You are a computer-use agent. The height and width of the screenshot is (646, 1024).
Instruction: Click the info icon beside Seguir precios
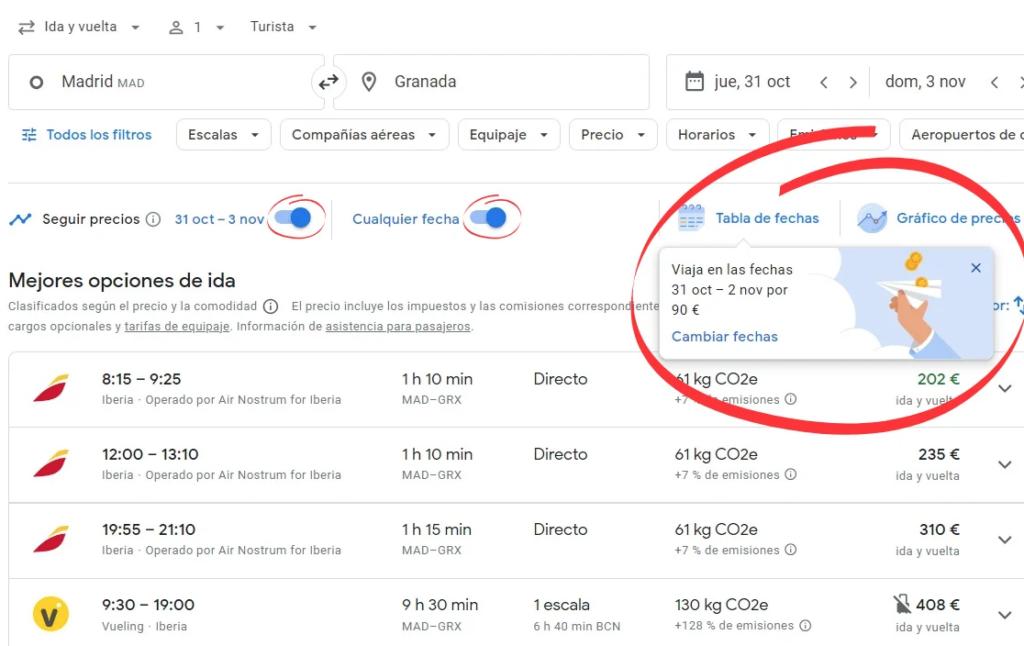click(153, 219)
